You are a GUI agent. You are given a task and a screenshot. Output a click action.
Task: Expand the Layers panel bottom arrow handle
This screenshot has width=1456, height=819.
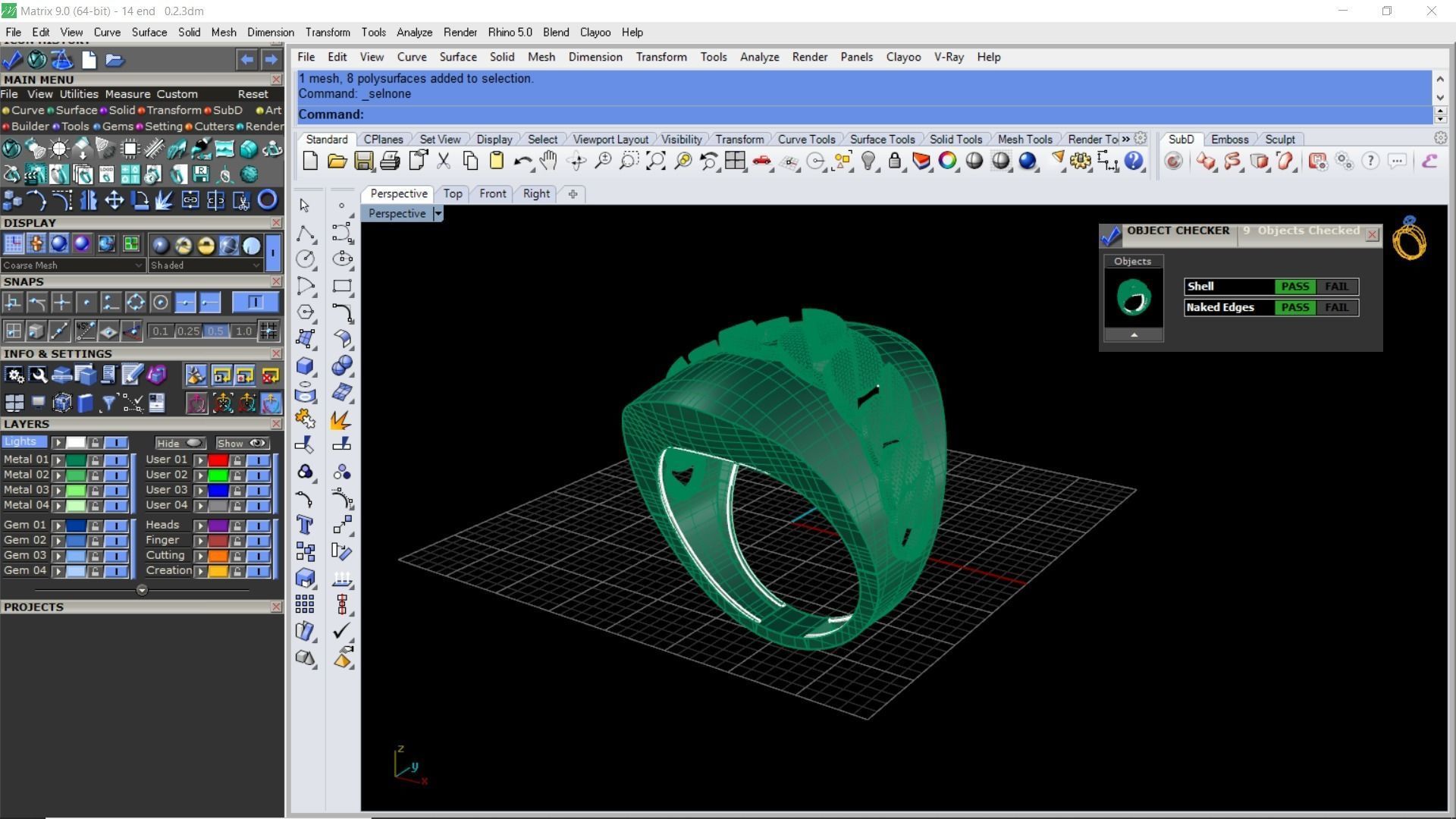coord(142,590)
